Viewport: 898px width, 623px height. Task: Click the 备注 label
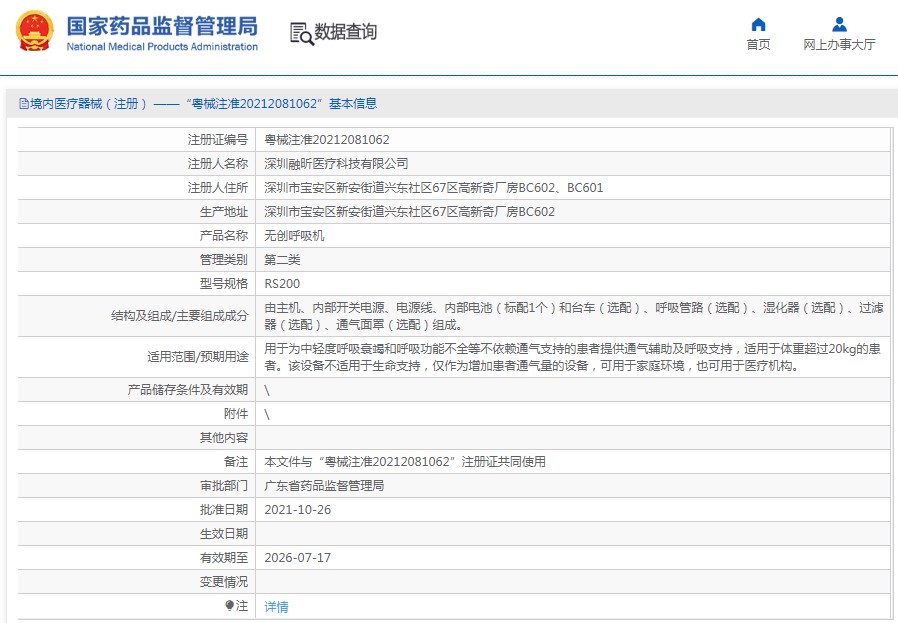[x=236, y=462]
